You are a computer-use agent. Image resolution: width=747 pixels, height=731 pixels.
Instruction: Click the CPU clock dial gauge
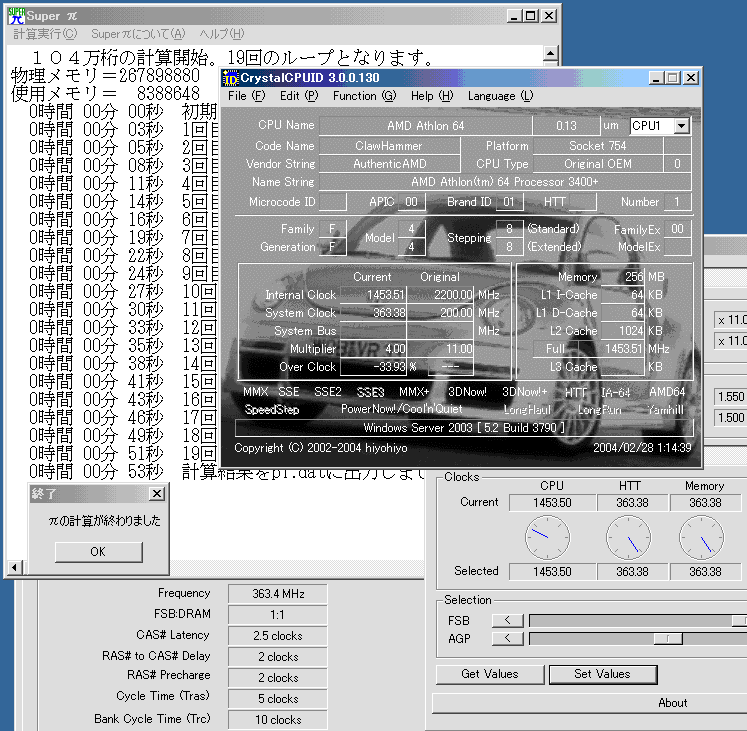pos(547,537)
